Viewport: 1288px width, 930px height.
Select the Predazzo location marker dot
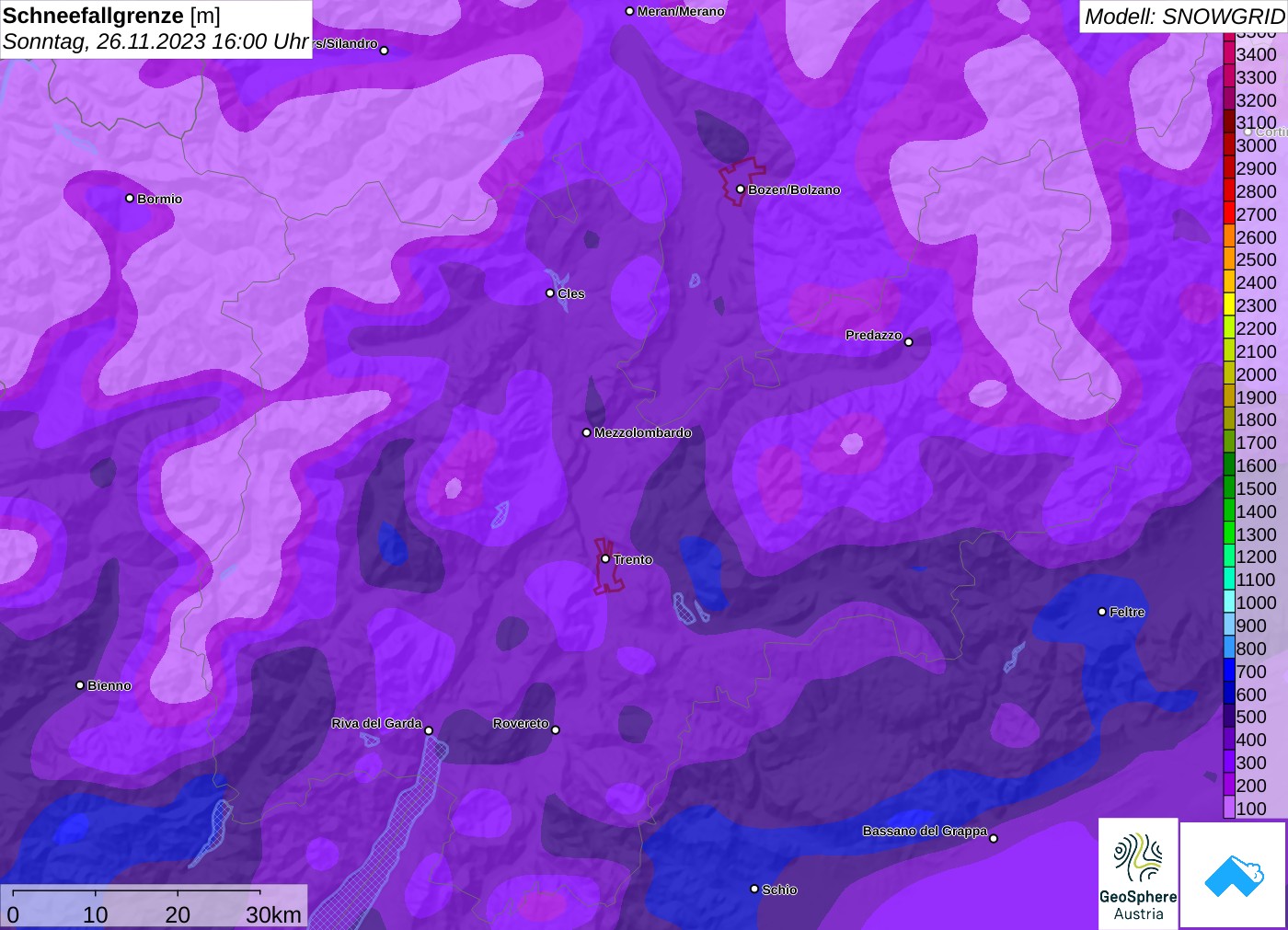tap(909, 341)
